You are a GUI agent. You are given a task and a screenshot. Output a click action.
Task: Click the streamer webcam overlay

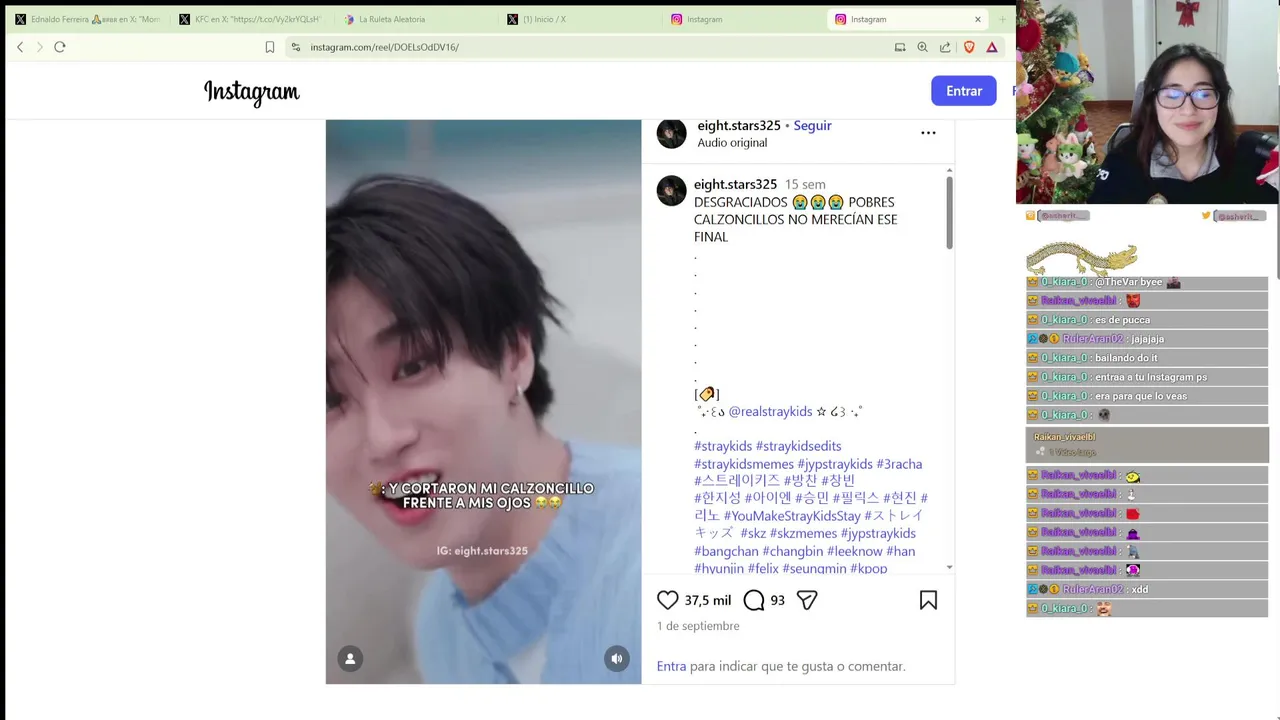point(1148,102)
